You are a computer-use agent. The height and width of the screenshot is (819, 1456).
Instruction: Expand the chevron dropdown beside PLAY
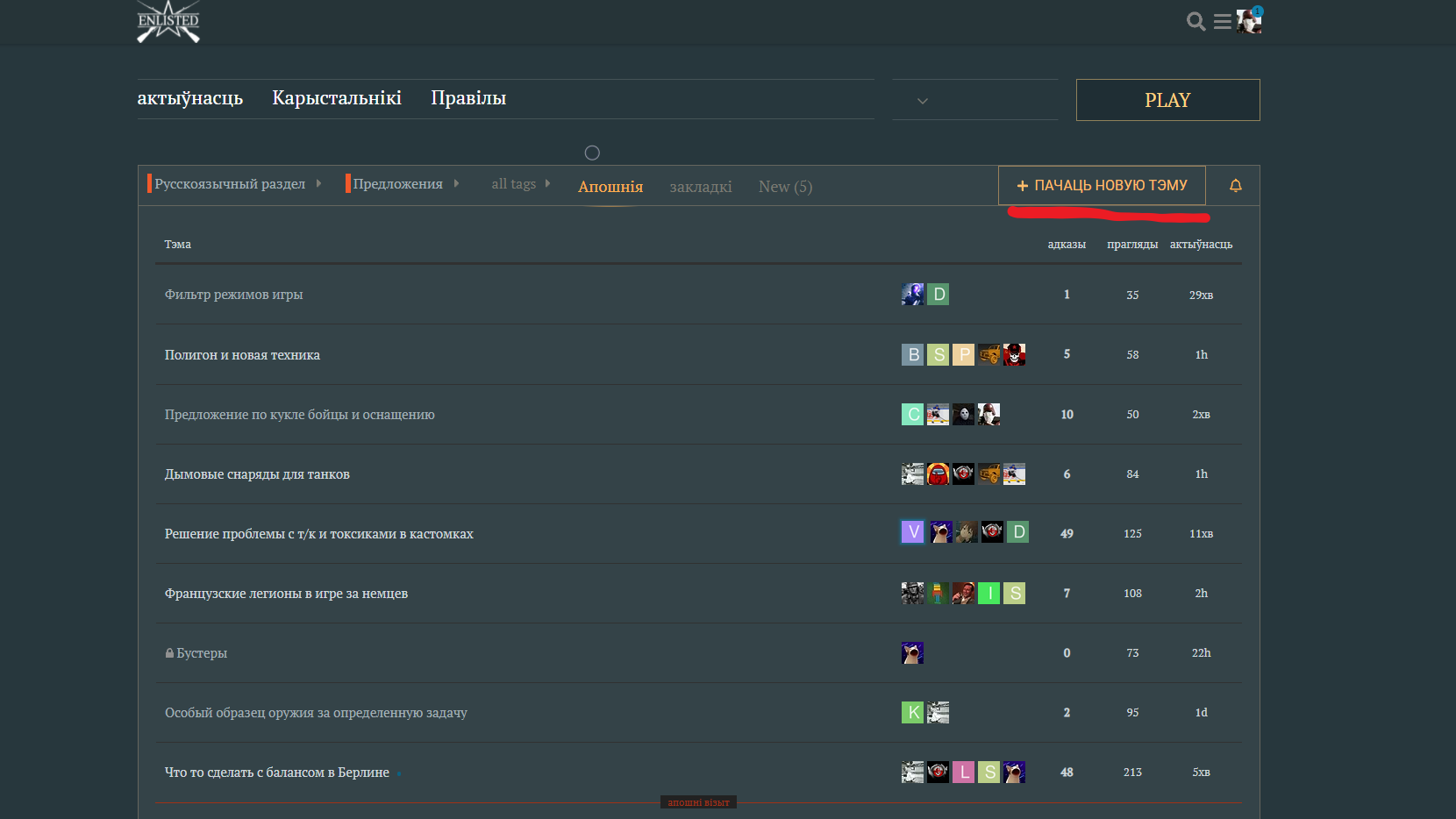pos(923,101)
